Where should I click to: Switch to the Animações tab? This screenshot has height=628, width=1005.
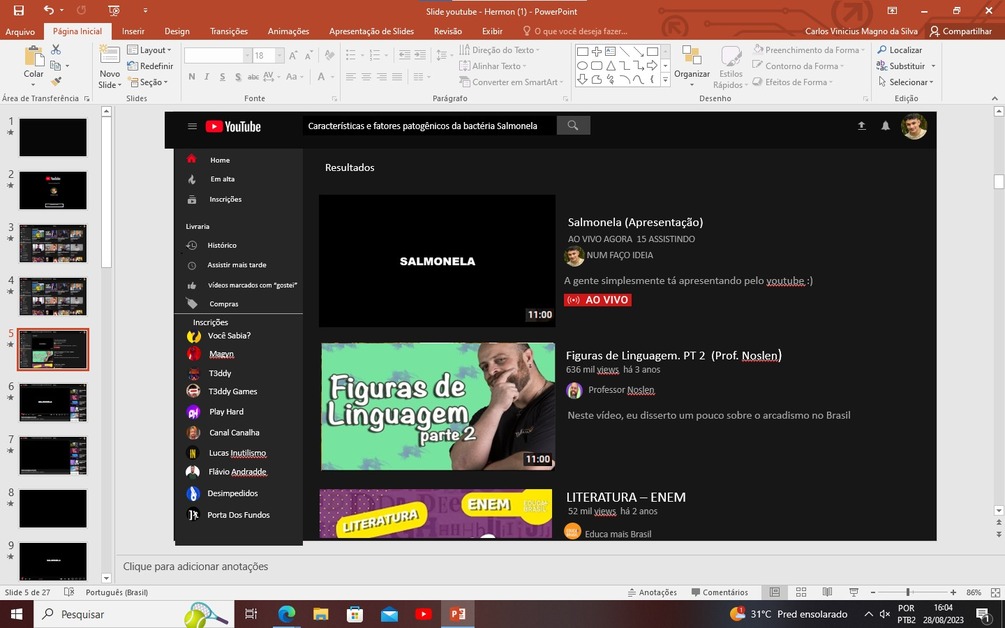(288, 31)
